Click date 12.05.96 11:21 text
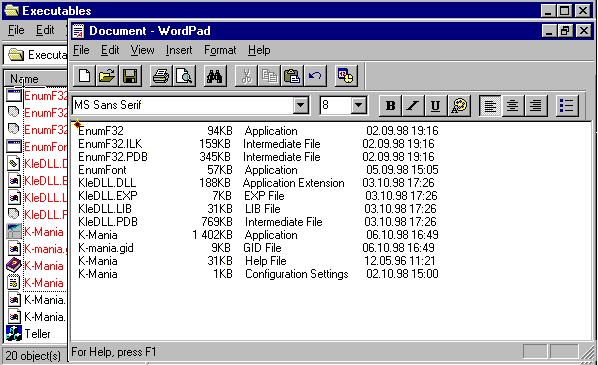The image size is (598, 365). tap(399, 261)
